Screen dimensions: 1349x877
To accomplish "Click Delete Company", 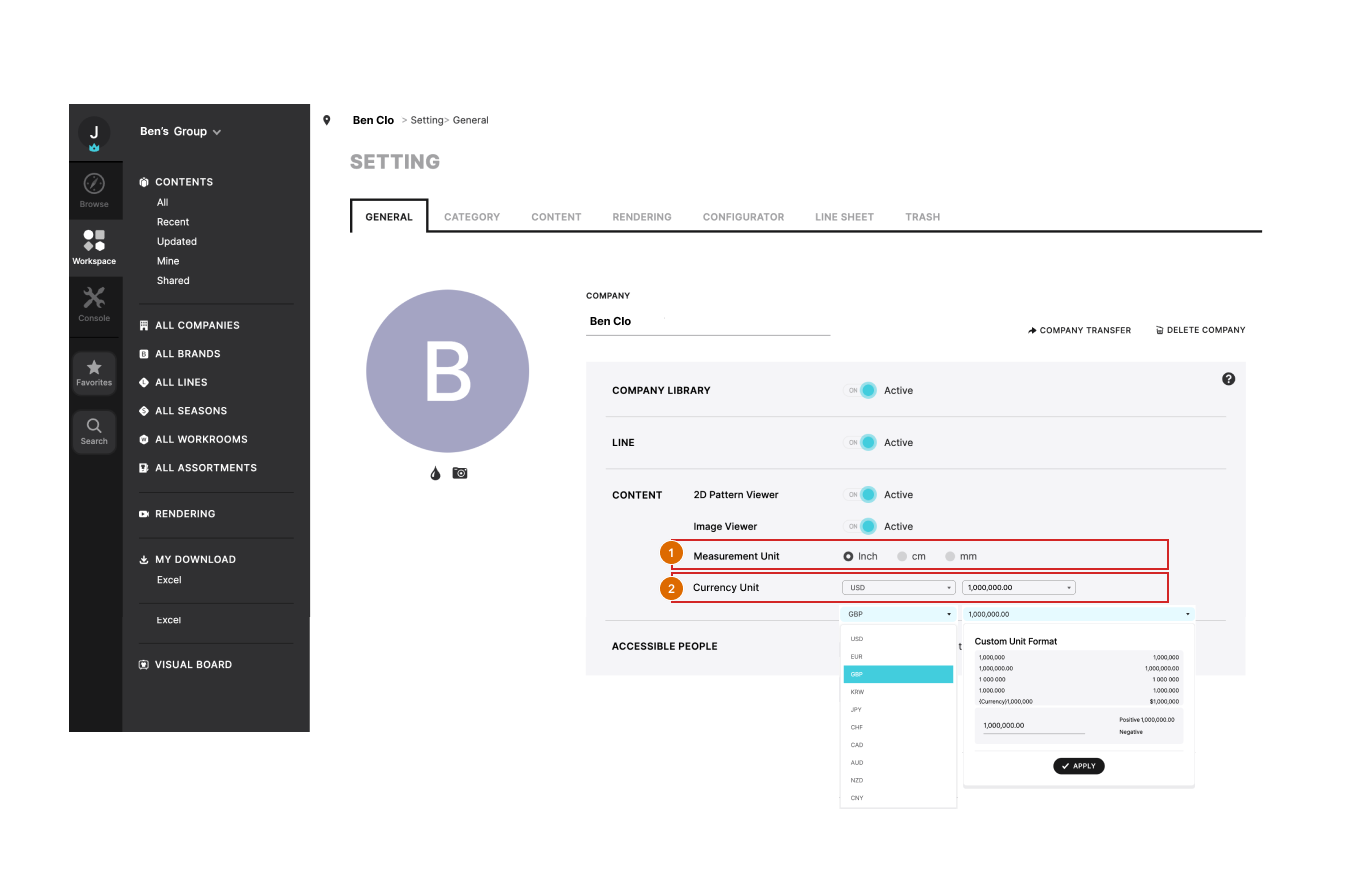I will pyautogui.click(x=1200, y=330).
